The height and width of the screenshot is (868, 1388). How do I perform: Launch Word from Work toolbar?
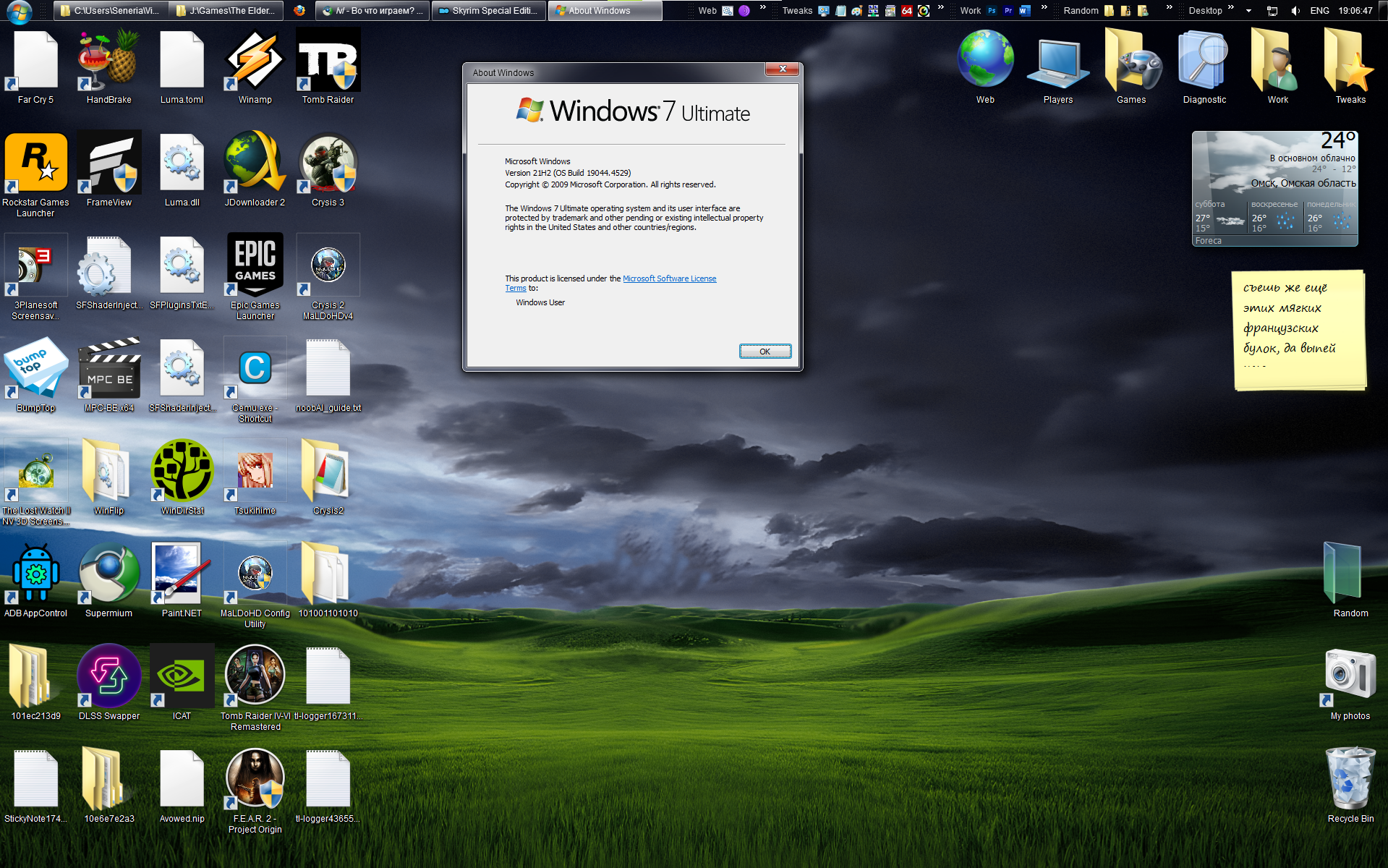pos(1024,11)
